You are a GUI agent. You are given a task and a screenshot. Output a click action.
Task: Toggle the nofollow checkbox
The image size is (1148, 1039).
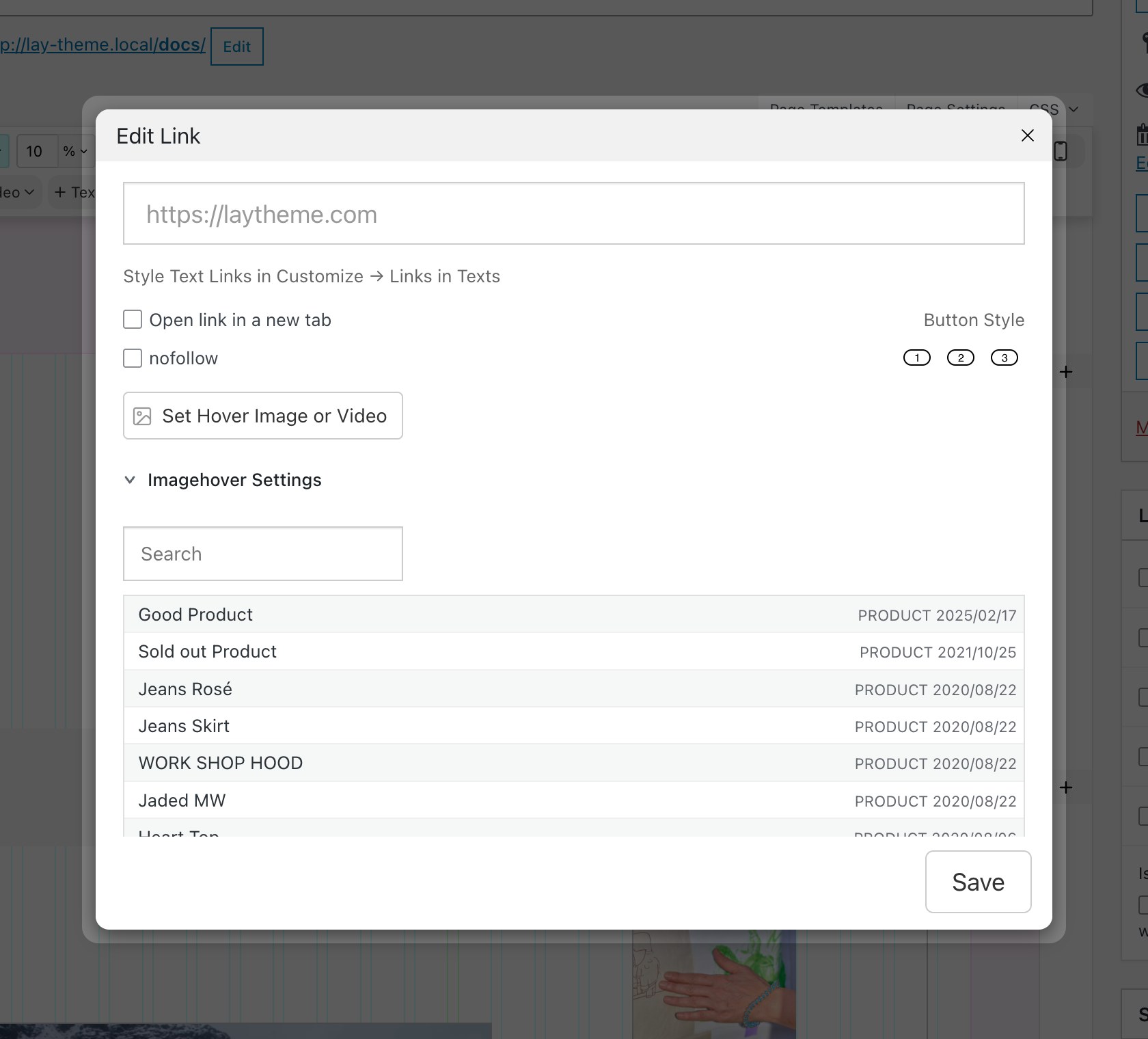click(x=133, y=358)
